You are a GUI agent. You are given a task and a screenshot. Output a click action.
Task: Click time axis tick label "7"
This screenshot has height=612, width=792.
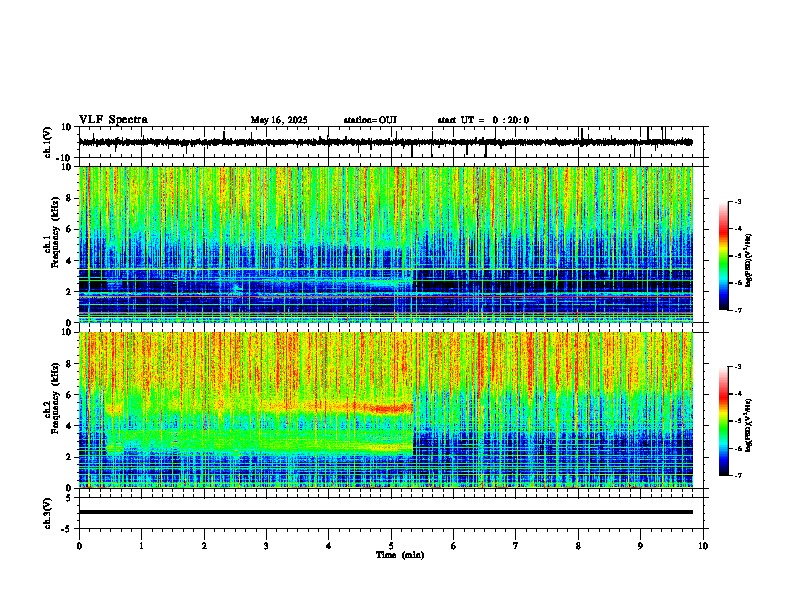pyautogui.click(x=516, y=545)
